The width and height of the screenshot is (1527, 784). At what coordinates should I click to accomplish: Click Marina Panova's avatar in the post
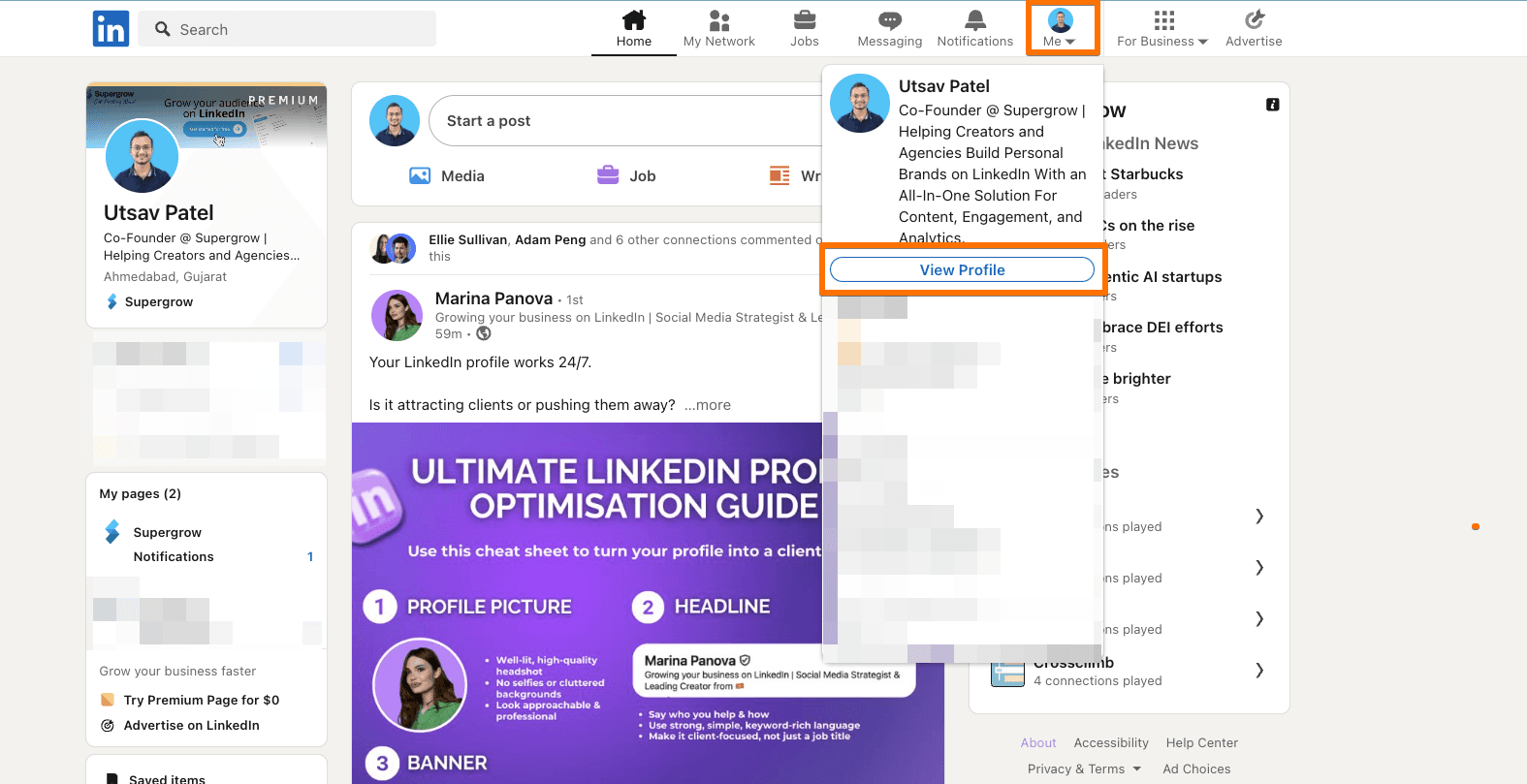pyautogui.click(x=398, y=315)
